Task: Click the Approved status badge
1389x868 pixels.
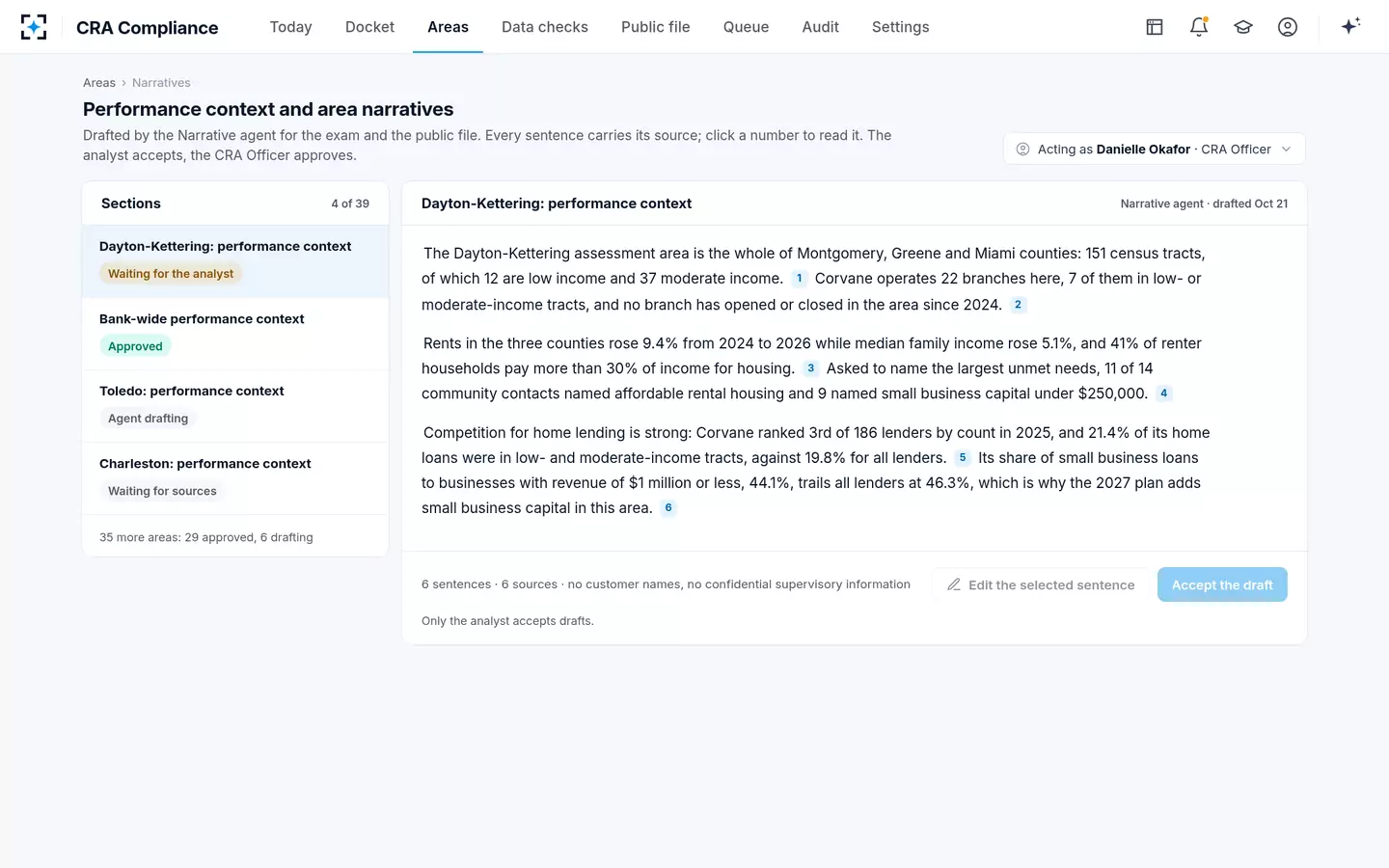Action: pyautogui.click(x=135, y=346)
